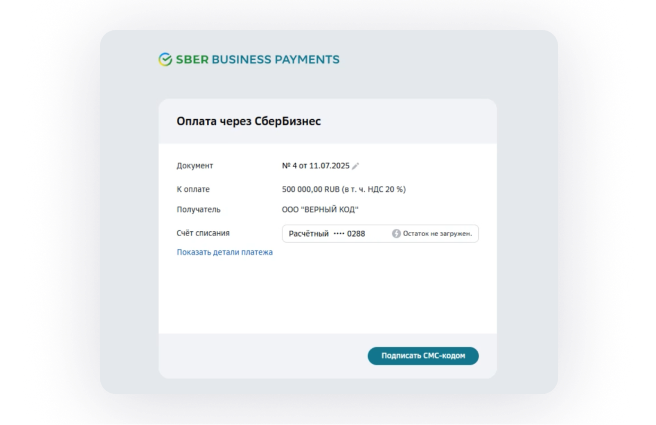Click the Получатель label
Viewport: 656px width, 425px height.
198,209
